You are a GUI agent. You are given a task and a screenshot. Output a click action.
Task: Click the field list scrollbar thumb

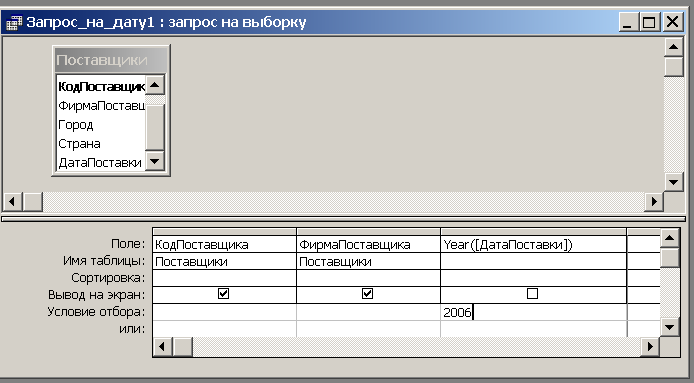[x=155, y=127]
